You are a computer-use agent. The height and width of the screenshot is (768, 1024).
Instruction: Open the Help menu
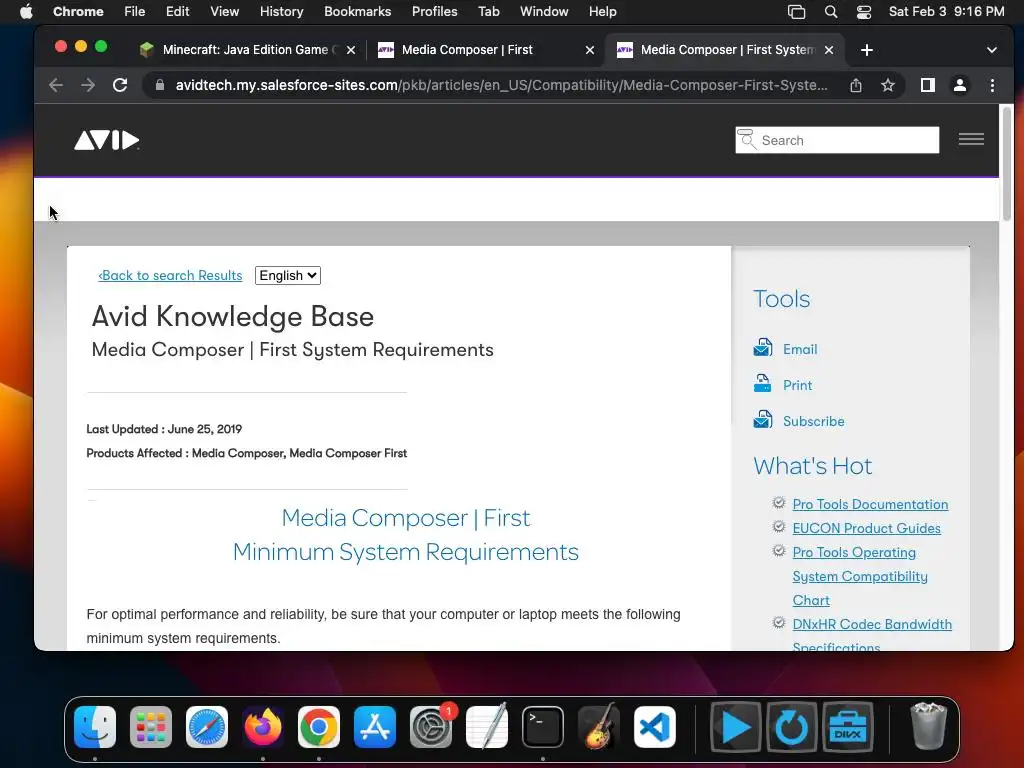pos(602,11)
